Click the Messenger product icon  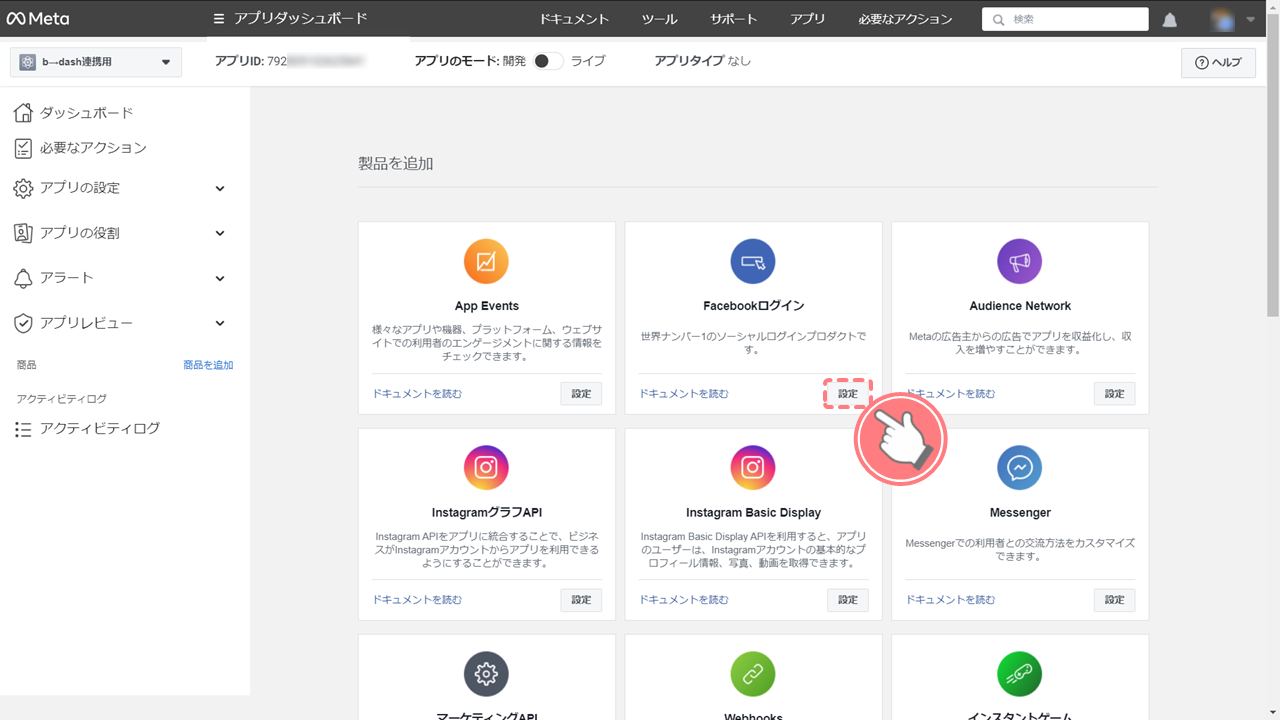tap(1019, 468)
